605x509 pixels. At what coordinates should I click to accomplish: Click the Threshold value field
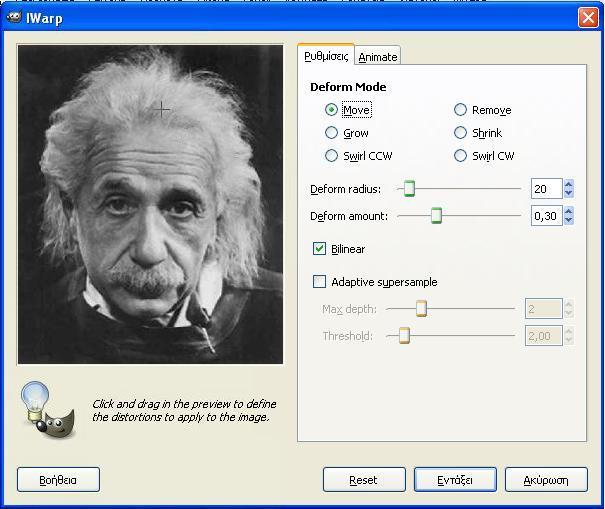(543, 336)
